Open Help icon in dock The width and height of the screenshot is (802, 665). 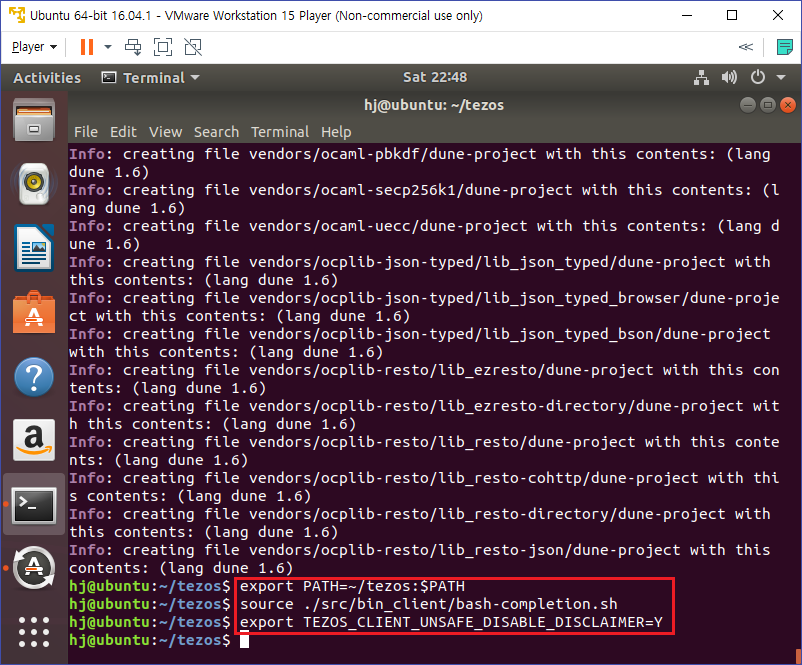34,378
